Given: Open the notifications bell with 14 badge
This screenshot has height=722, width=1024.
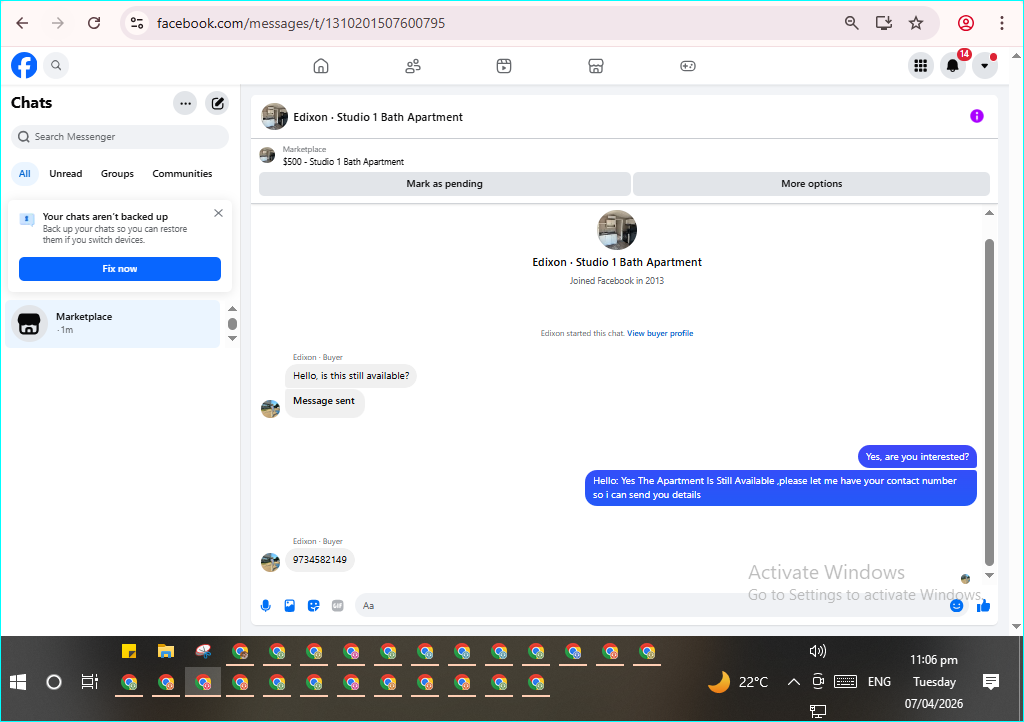Looking at the screenshot, I should (x=953, y=65).
